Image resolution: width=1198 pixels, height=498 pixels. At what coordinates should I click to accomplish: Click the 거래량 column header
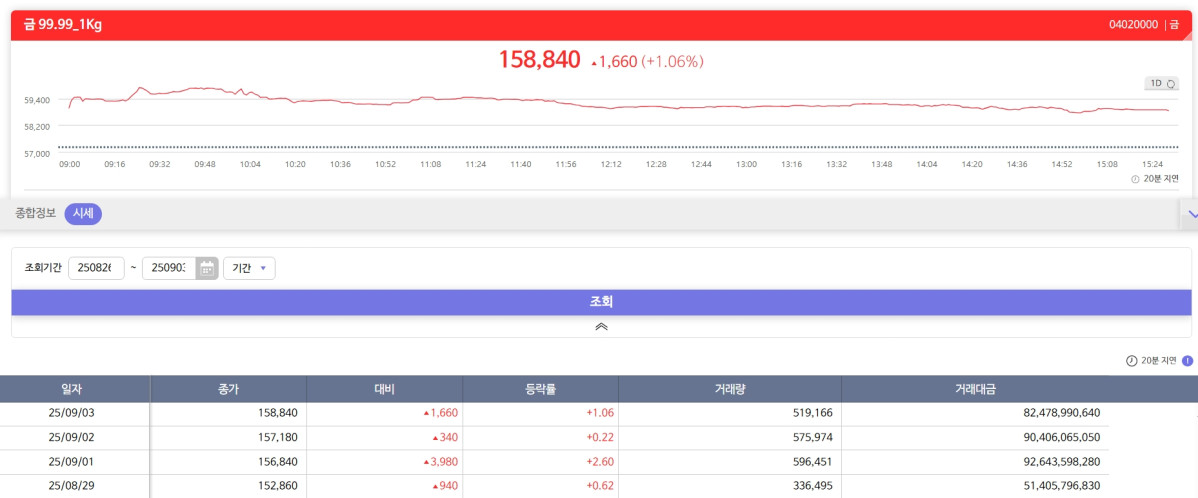[730, 389]
